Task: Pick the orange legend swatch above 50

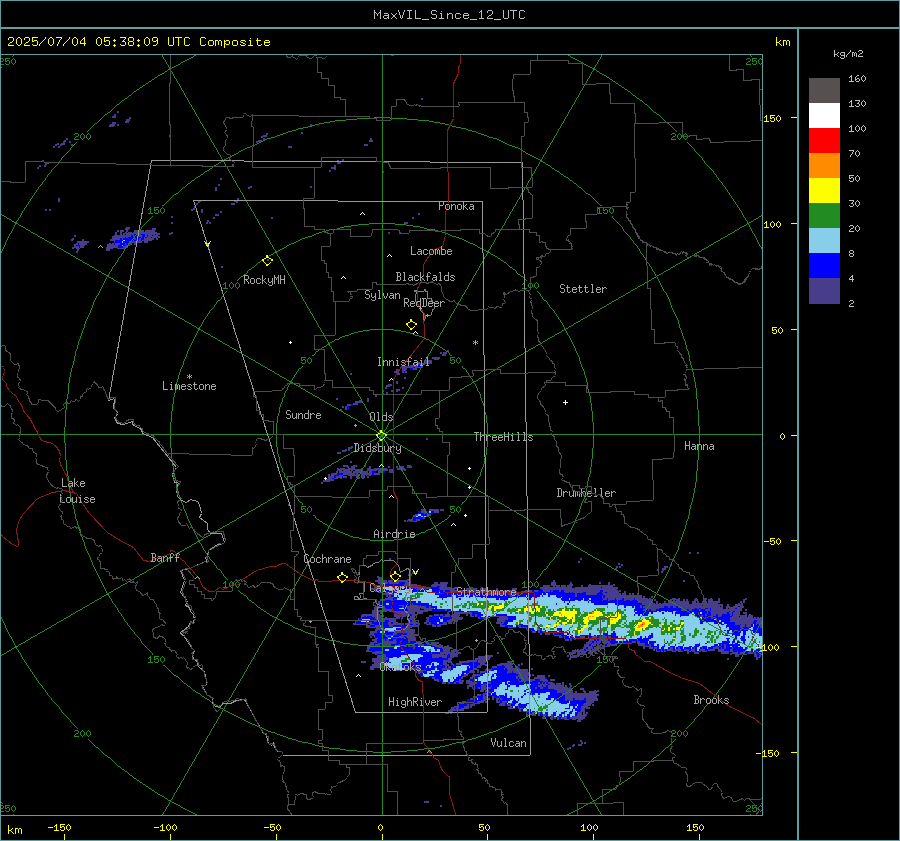Action: pyautogui.click(x=824, y=166)
